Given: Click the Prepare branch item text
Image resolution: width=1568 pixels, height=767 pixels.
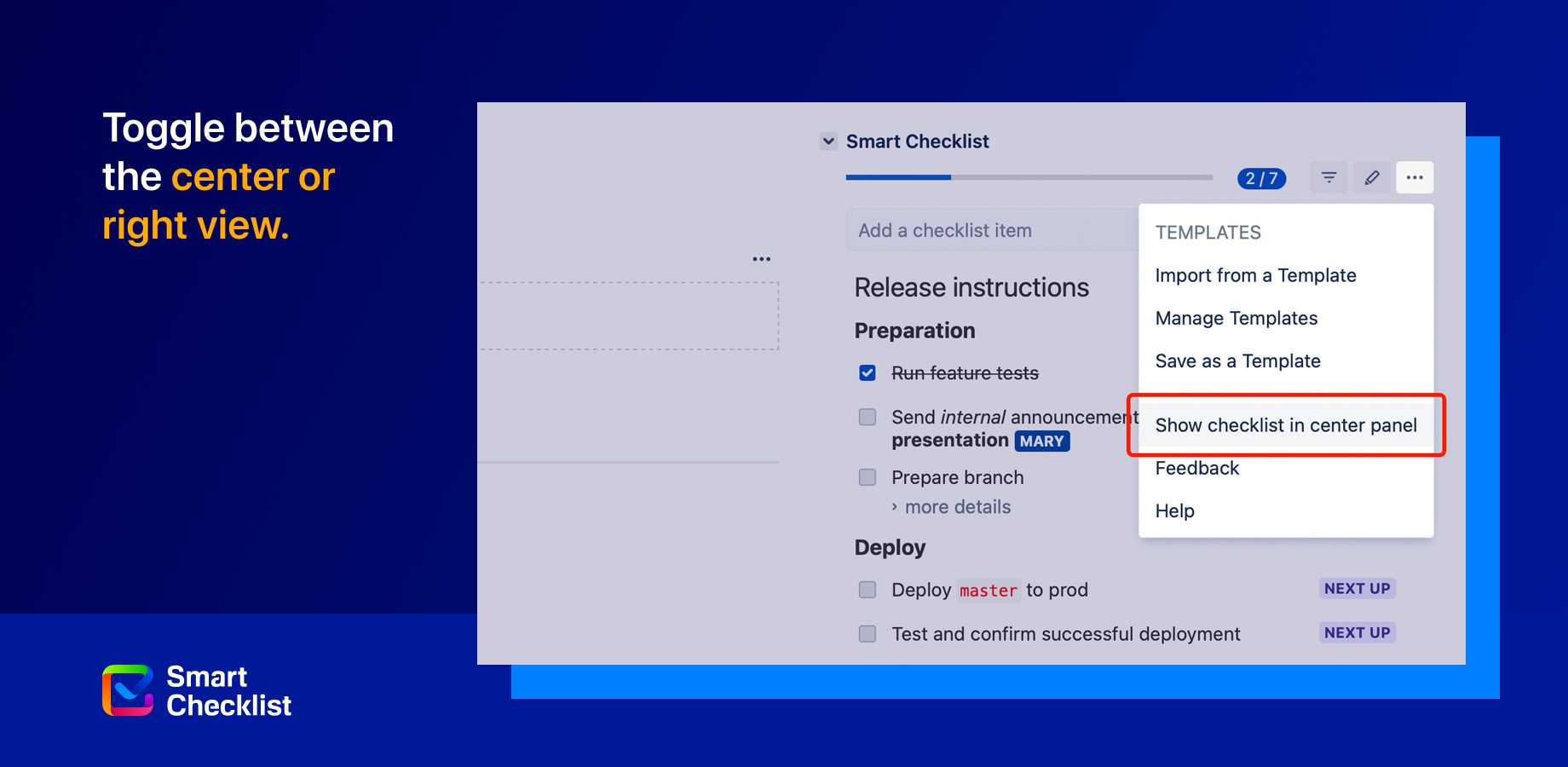Looking at the screenshot, I should 957,477.
